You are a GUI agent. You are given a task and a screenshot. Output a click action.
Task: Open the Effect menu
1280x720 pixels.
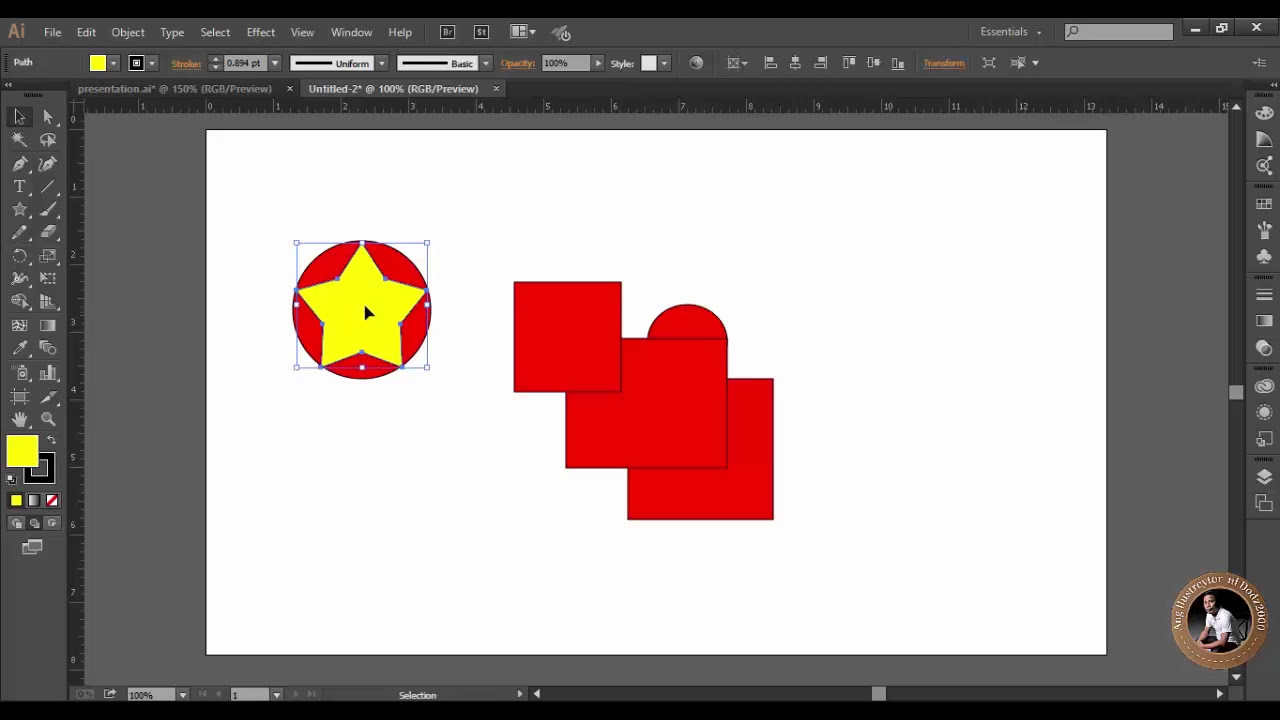(x=261, y=32)
